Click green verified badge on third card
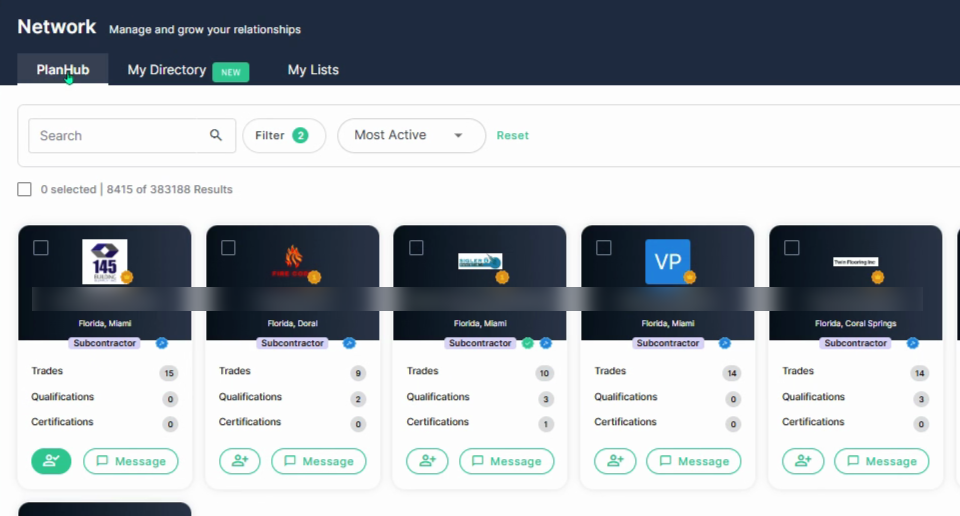 point(528,343)
